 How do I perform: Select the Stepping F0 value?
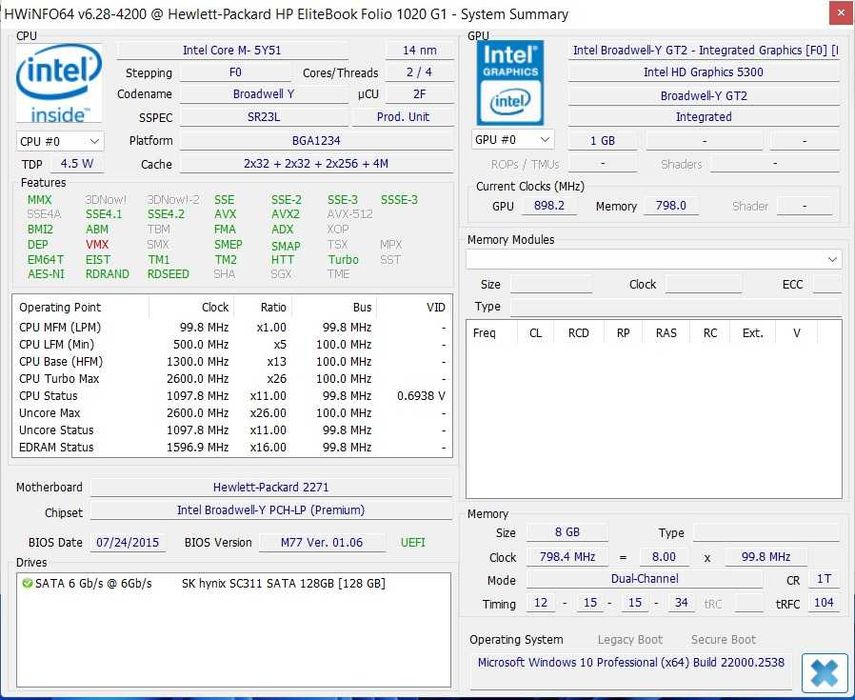coord(235,73)
